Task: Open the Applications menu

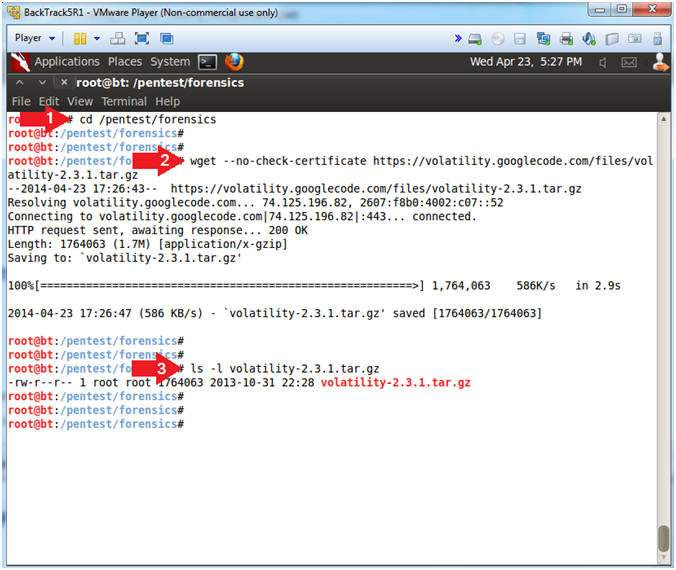Action: [x=67, y=62]
